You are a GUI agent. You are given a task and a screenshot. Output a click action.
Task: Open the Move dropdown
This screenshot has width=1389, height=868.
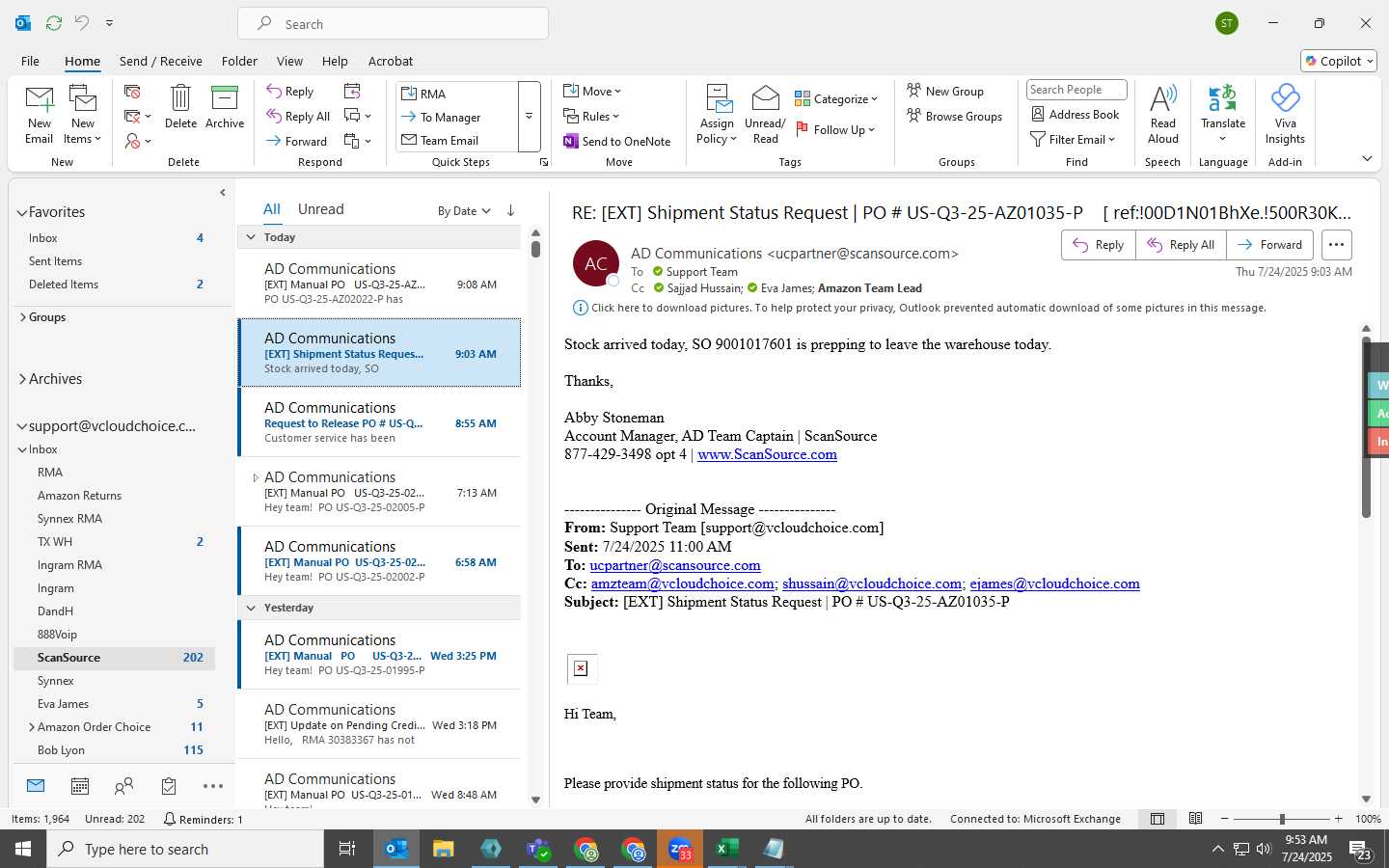pyautogui.click(x=592, y=91)
